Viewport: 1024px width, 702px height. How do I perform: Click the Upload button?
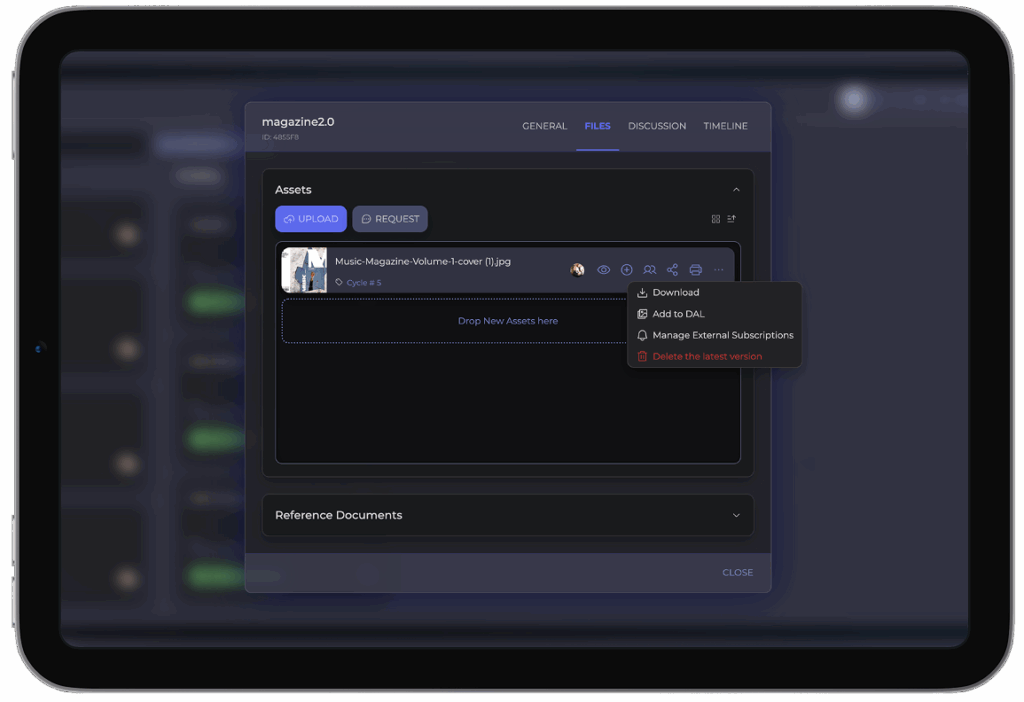point(311,219)
